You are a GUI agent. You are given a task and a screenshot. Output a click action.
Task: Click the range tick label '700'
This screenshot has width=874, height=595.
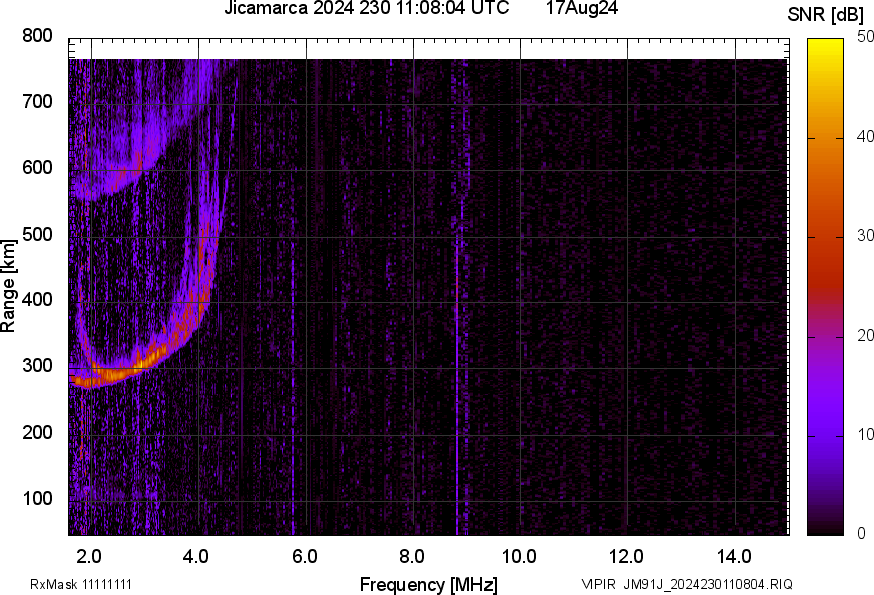point(37,101)
